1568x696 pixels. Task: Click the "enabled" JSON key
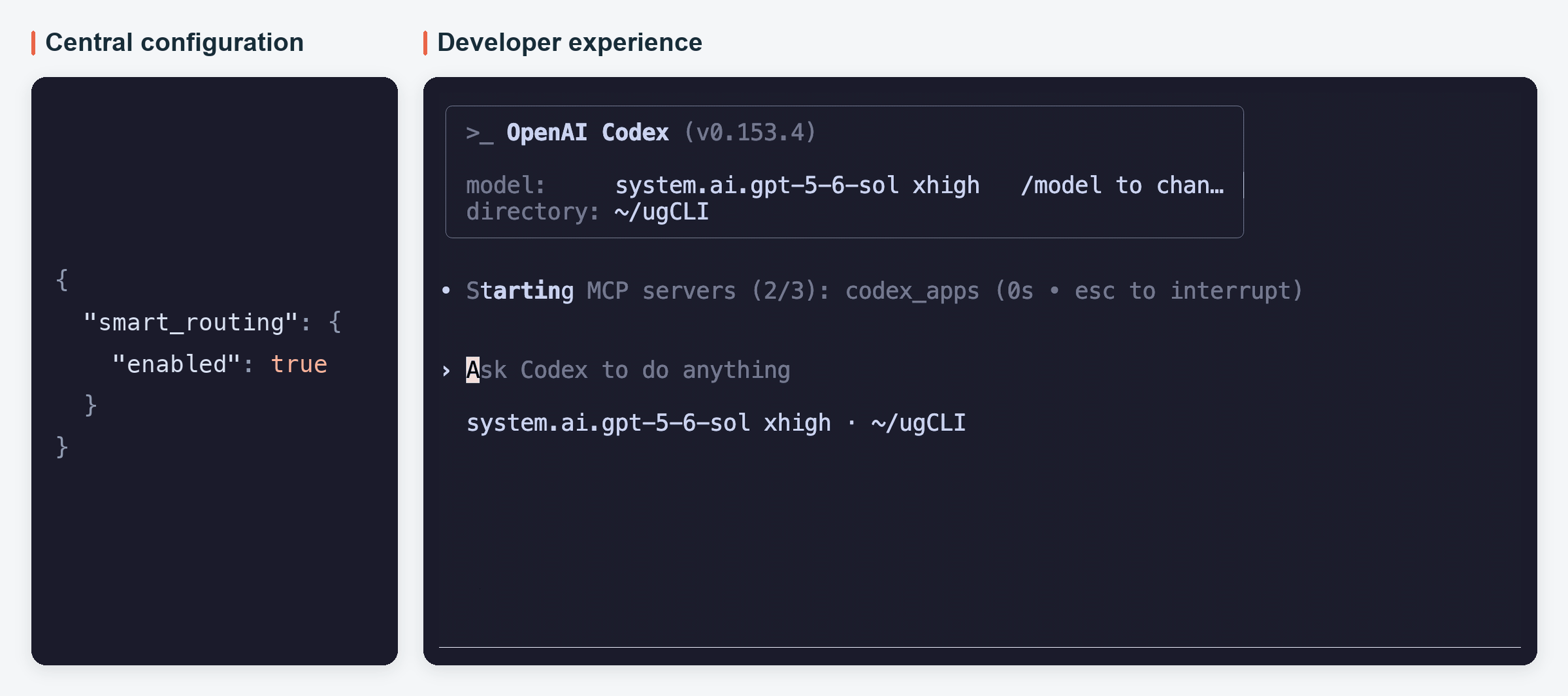pyautogui.click(x=176, y=364)
